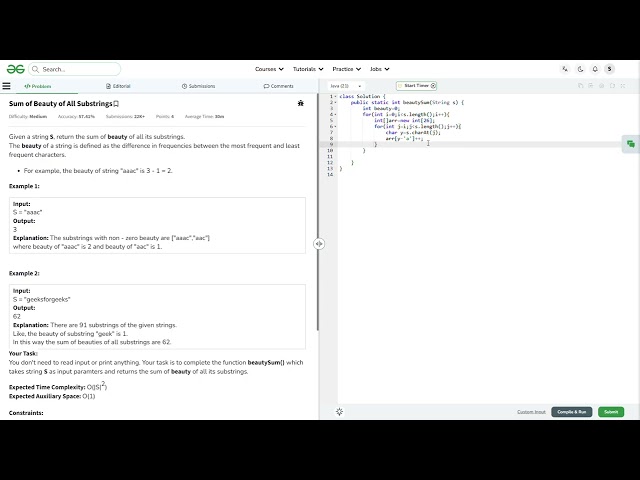Image resolution: width=640 pixels, height=480 pixels.
Task: Click the bug report icon
Action: point(301,103)
